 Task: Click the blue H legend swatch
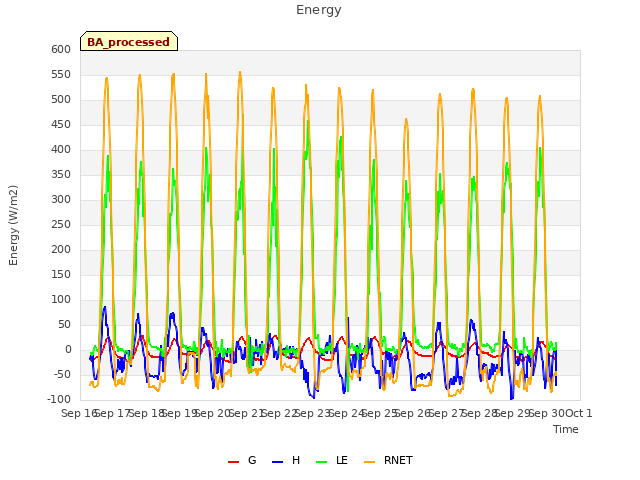point(278,462)
